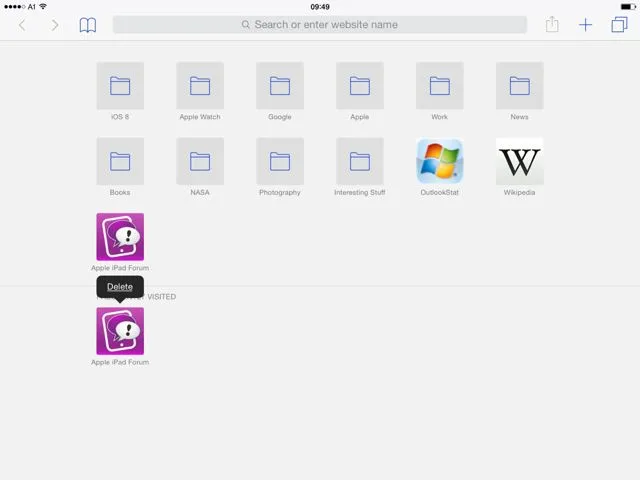Open Apple iPad Forum under Frequently Visited
Image resolution: width=640 pixels, height=480 pixels.
tap(120, 331)
